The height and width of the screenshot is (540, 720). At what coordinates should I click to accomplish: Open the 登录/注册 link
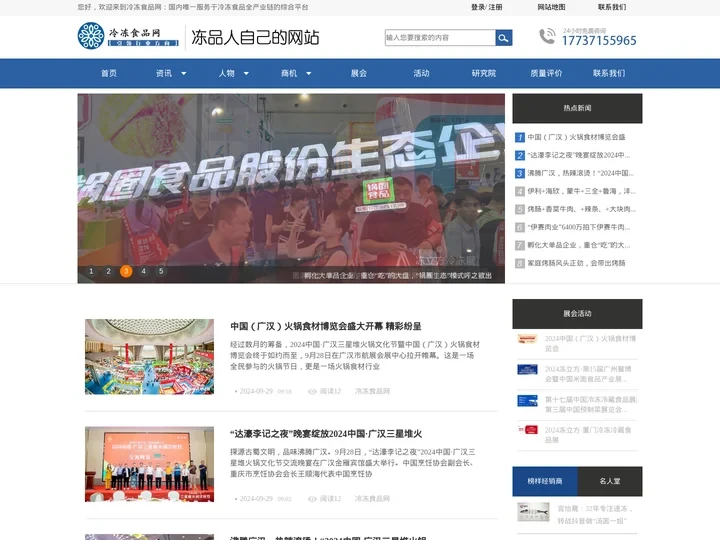pyautogui.click(x=486, y=7)
